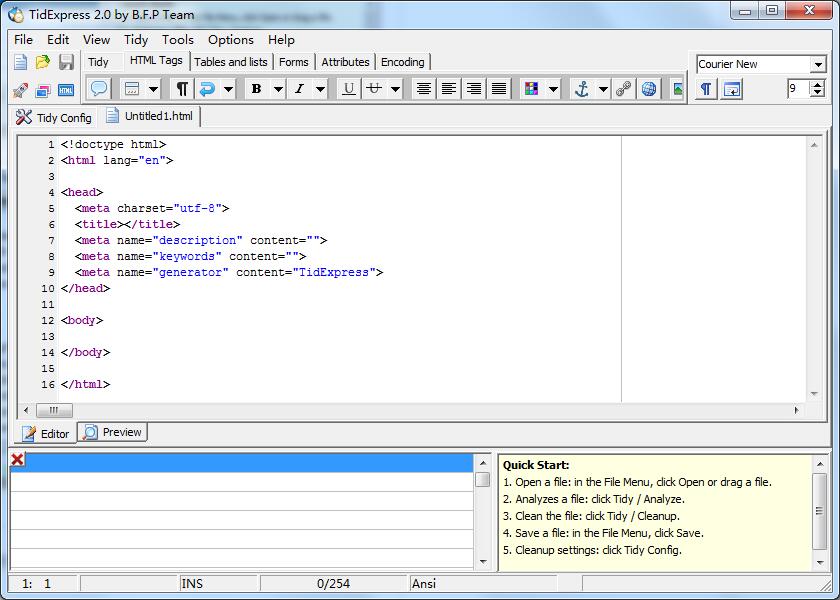Insert an image with the picture icon
The width and height of the screenshot is (840, 600).
[x=678, y=88]
